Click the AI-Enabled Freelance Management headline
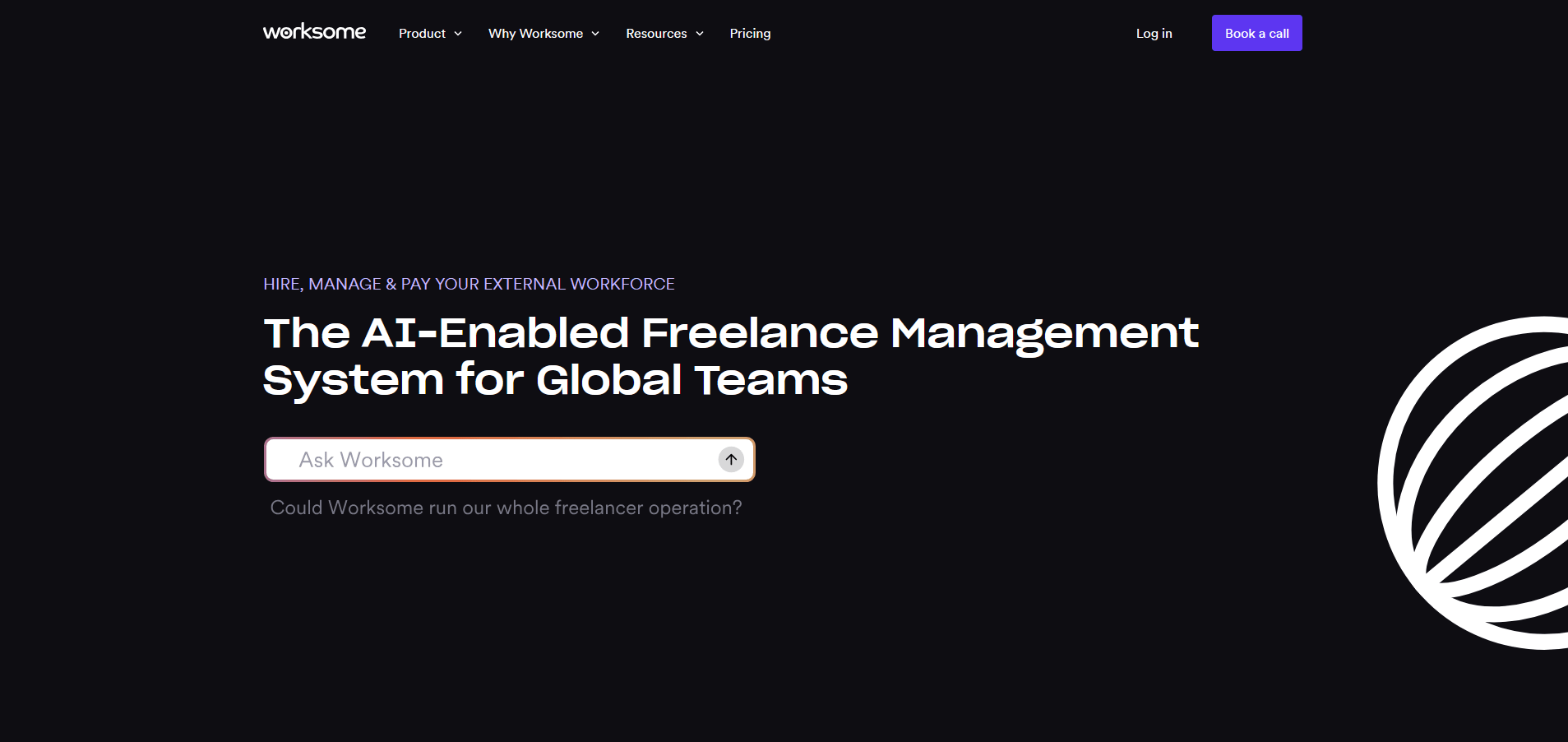The height and width of the screenshot is (742, 1568). [x=730, y=356]
